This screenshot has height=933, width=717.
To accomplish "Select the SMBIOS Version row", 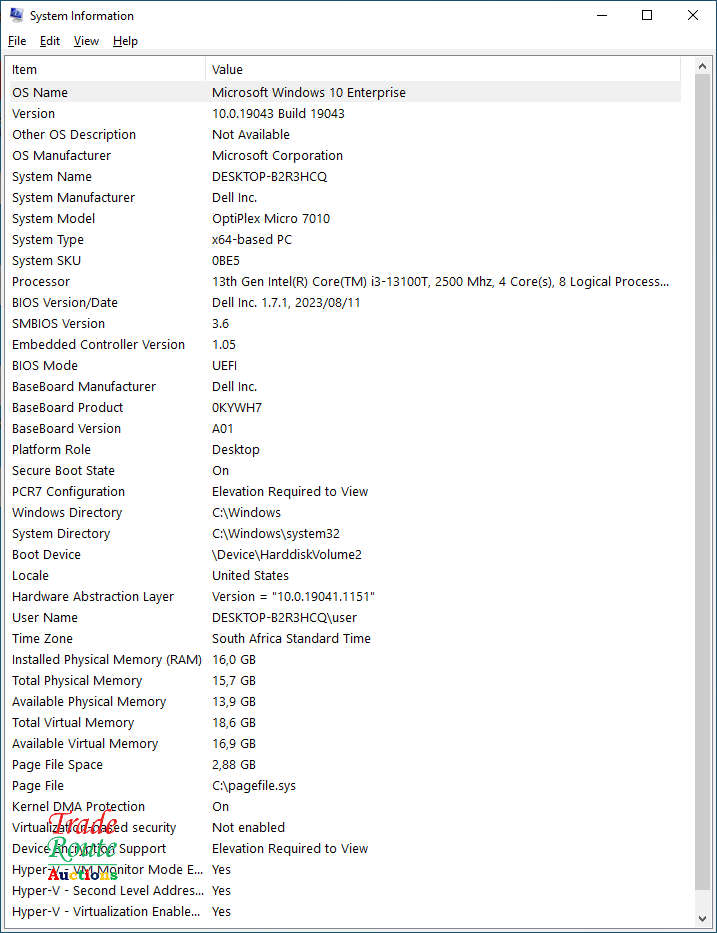I will [343, 324].
